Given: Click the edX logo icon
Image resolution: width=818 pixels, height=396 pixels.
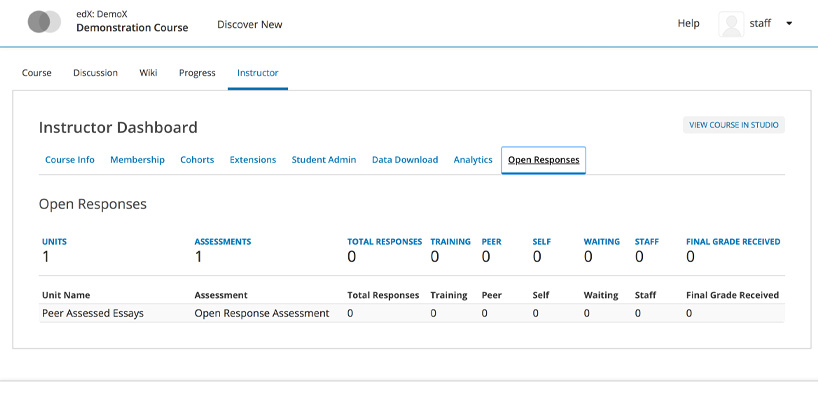Looking at the screenshot, I should click(x=44, y=22).
